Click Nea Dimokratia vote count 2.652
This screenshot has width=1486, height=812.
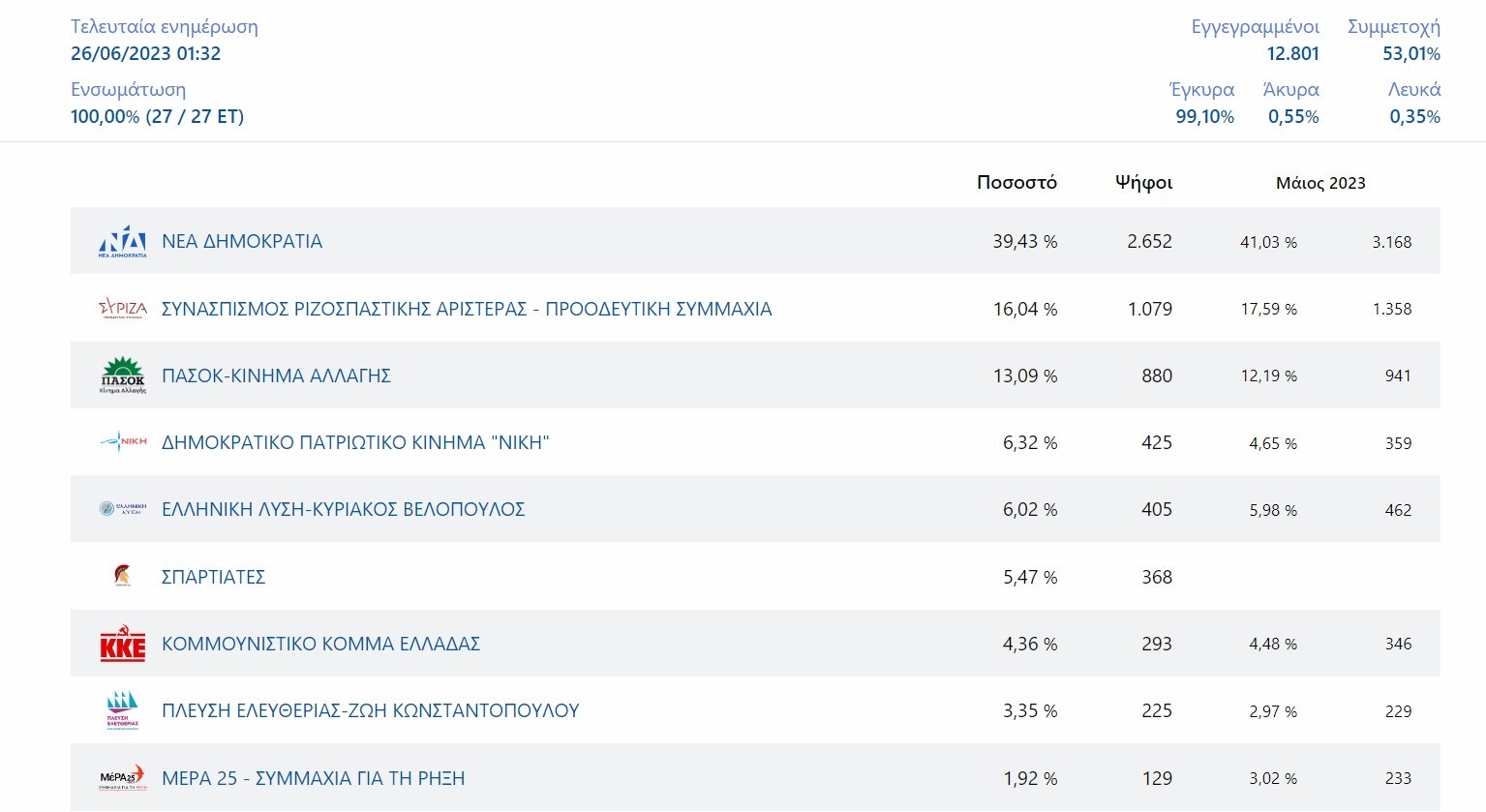1149,241
